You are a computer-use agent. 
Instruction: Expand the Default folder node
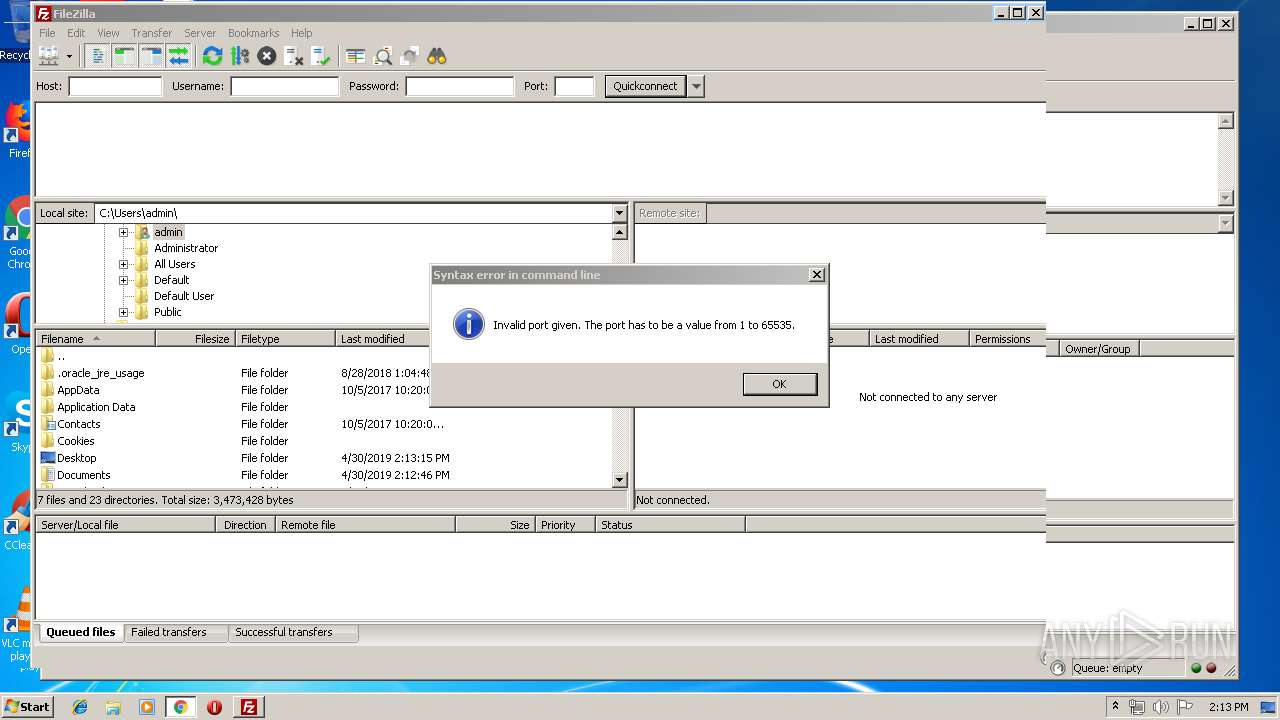click(123, 280)
